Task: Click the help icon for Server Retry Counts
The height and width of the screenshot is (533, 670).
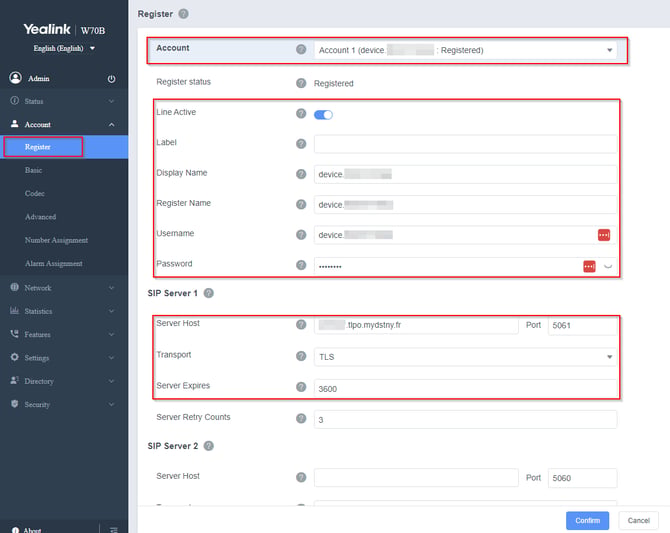Action: (x=301, y=418)
